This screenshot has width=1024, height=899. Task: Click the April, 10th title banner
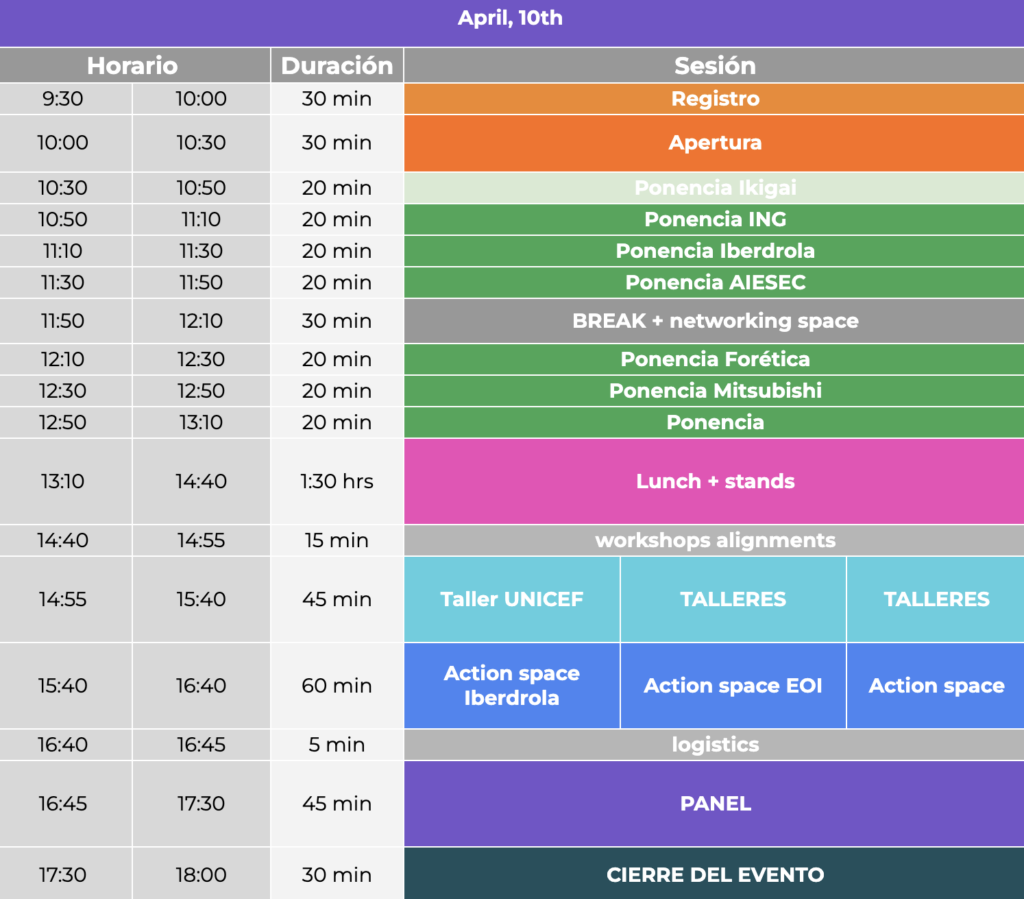point(511,19)
